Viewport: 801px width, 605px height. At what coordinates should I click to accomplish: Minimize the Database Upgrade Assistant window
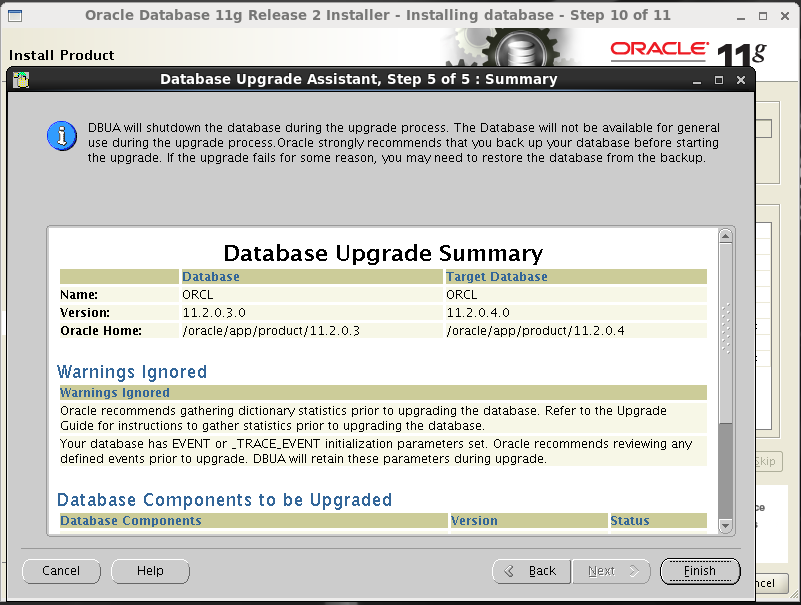click(x=697, y=80)
